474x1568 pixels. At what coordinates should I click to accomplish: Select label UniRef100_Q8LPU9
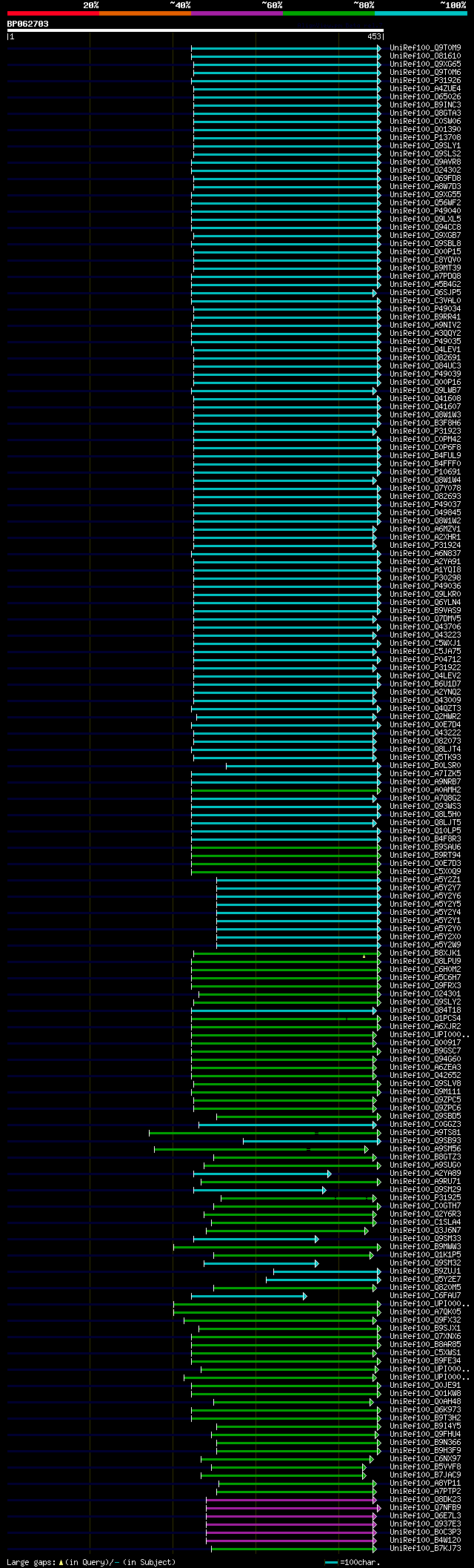[x=425, y=961]
